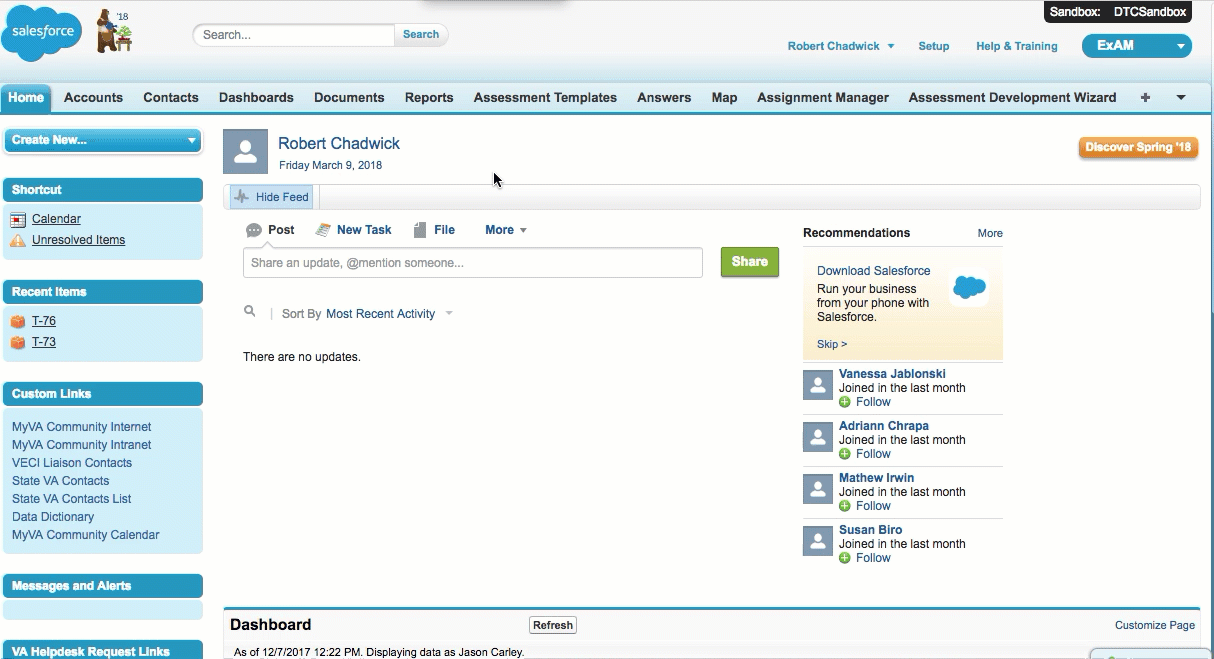This screenshot has width=1214, height=659.
Task: Click the Calendar icon in Shortcut
Action: point(18,219)
